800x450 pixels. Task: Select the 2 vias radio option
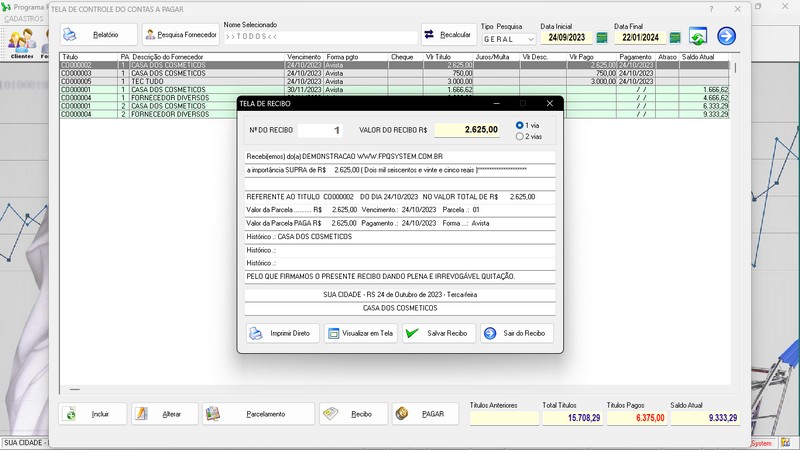click(520, 136)
